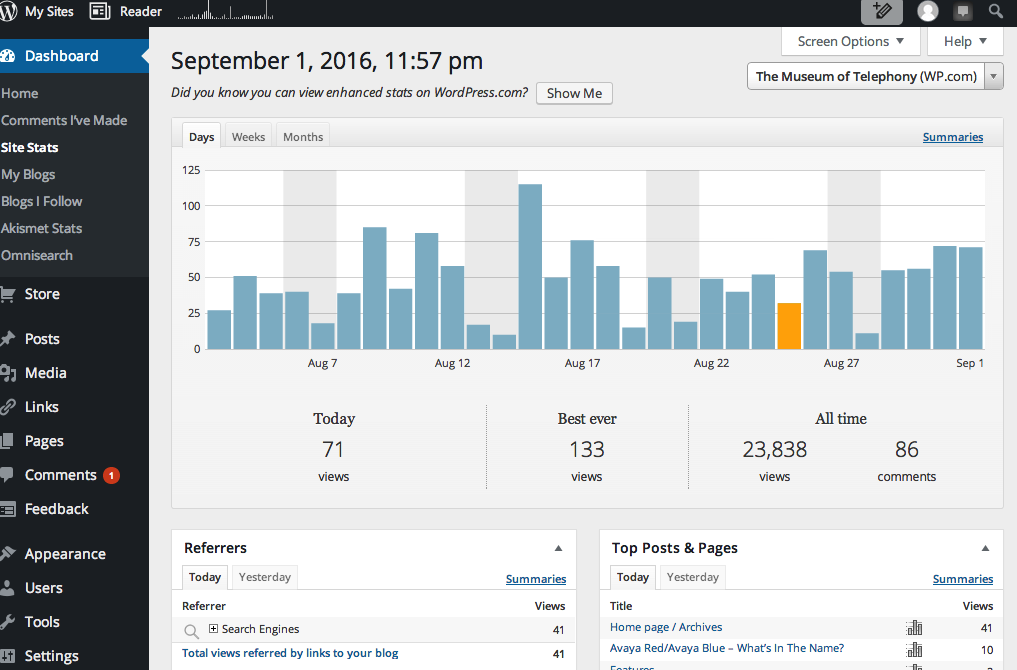Switch the chart to Weeks tab
Screen dimensions: 1017x670
248,137
